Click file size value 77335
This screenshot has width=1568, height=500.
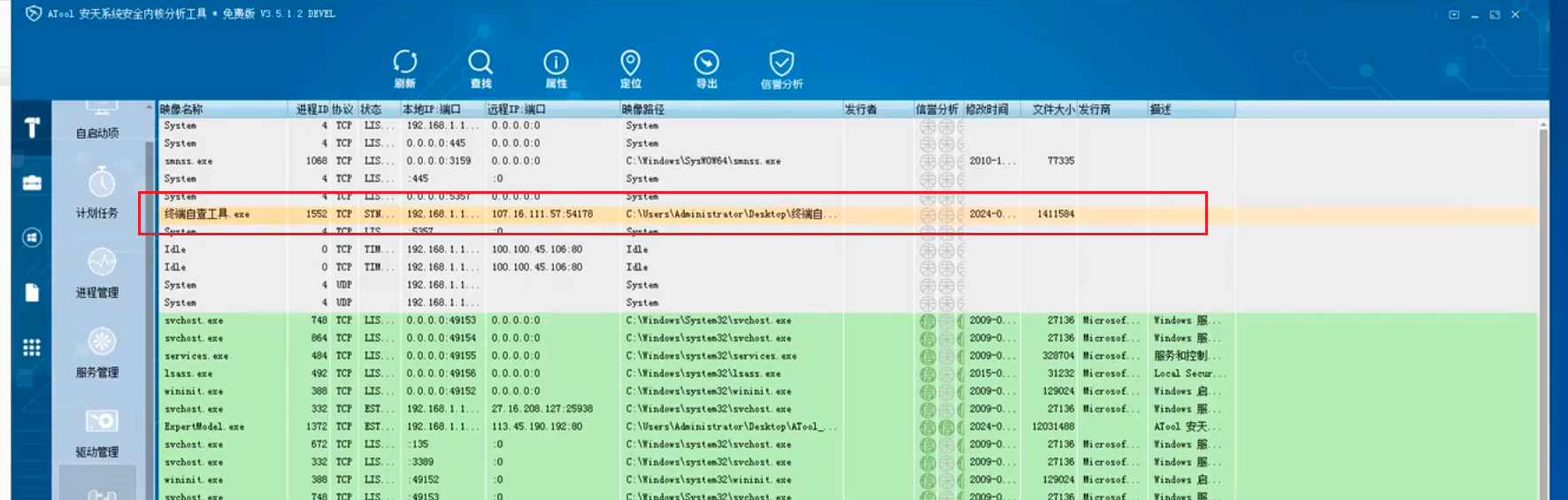[x=1061, y=161]
